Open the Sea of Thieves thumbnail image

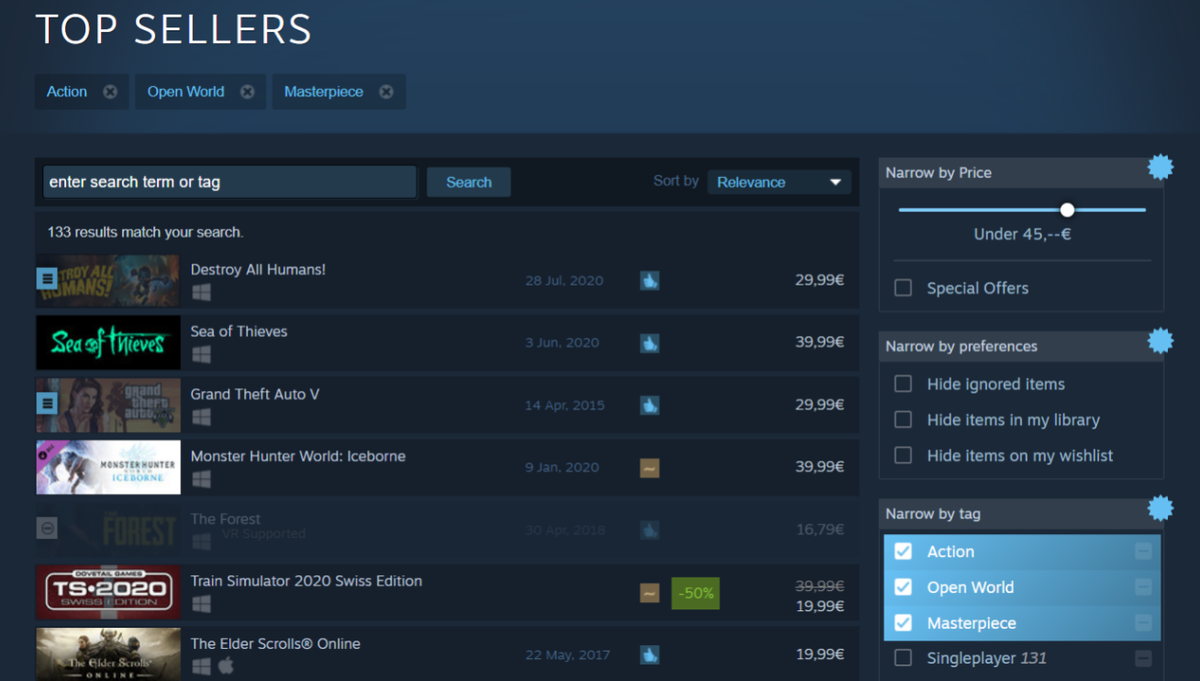108,343
